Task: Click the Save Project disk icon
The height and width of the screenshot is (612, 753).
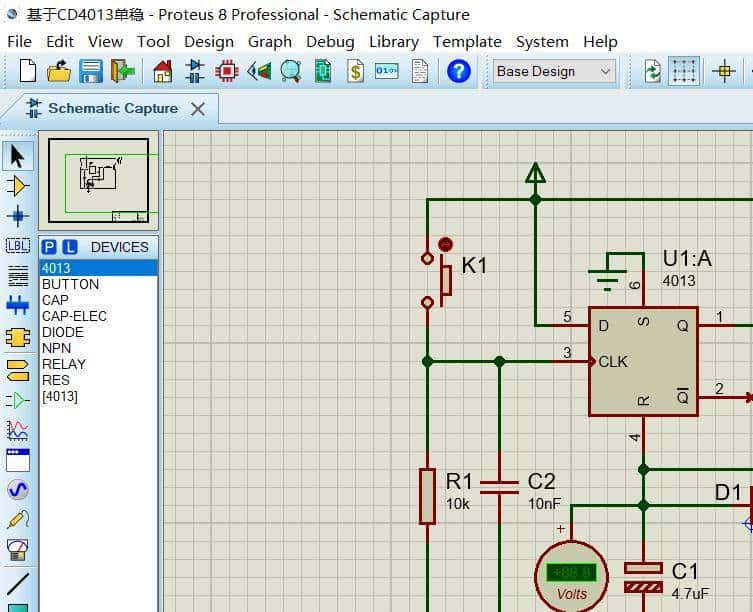Action: [91, 71]
